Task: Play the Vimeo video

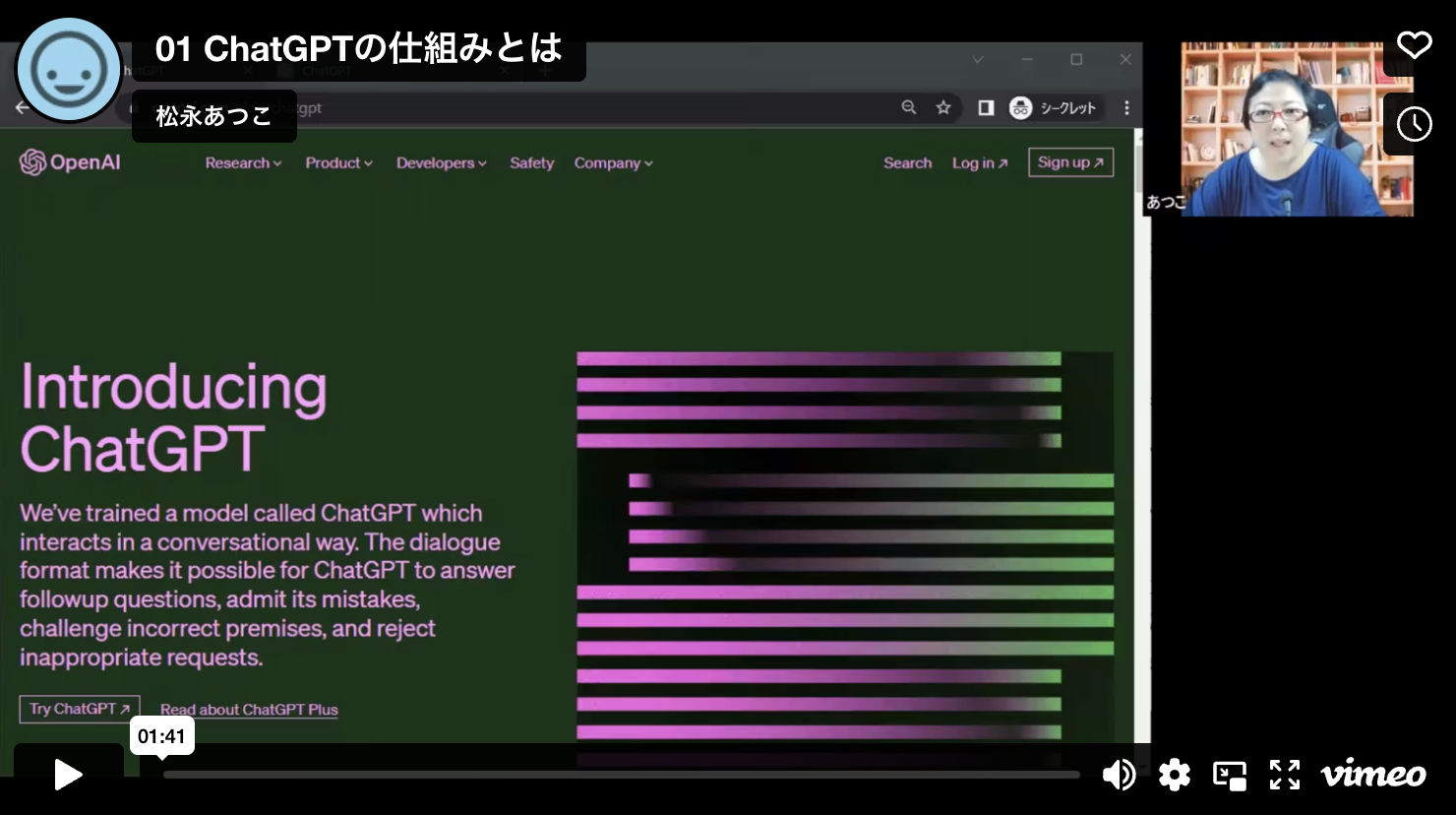Action: point(68,775)
